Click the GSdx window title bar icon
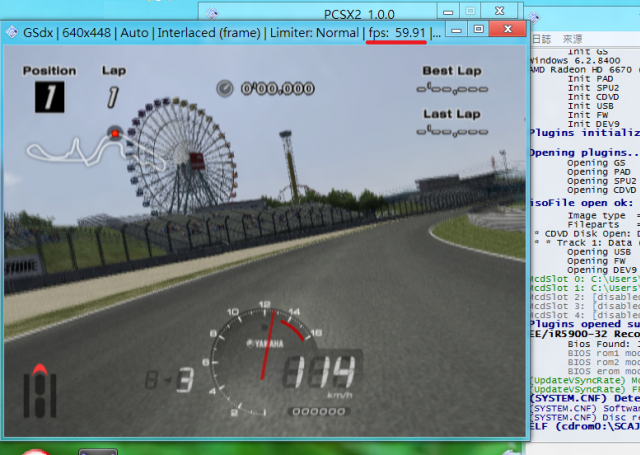This screenshot has width=640, height=455. 12,32
